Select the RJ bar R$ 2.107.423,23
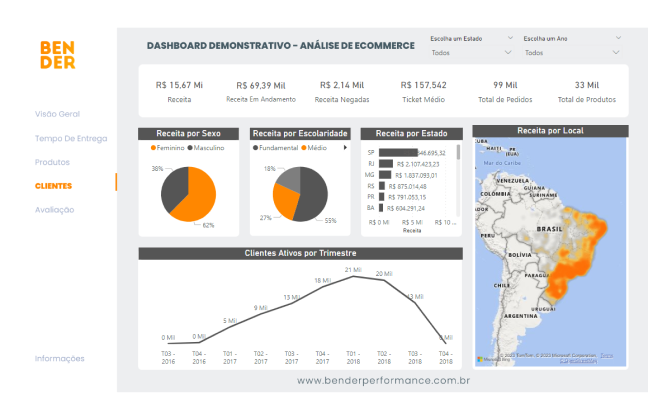648x420 pixels. click(x=386, y=164)
